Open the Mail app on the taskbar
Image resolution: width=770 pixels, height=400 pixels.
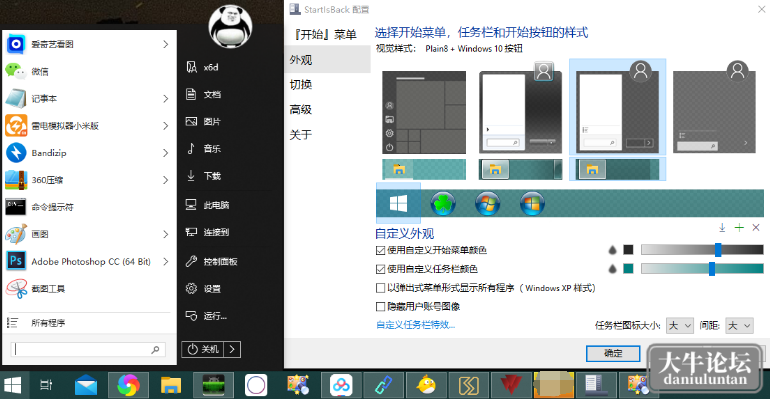(x=86, y=385)
